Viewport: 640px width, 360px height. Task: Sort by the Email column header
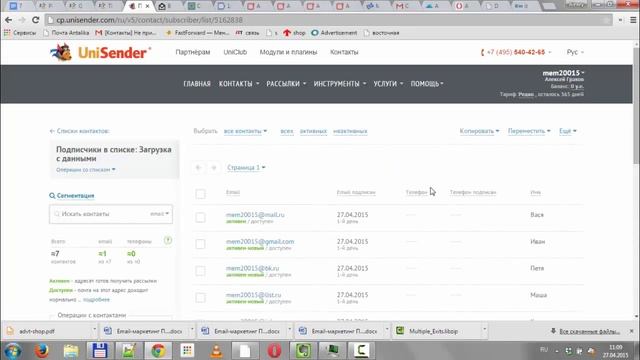pyautogui.click(x=233, y=192)
